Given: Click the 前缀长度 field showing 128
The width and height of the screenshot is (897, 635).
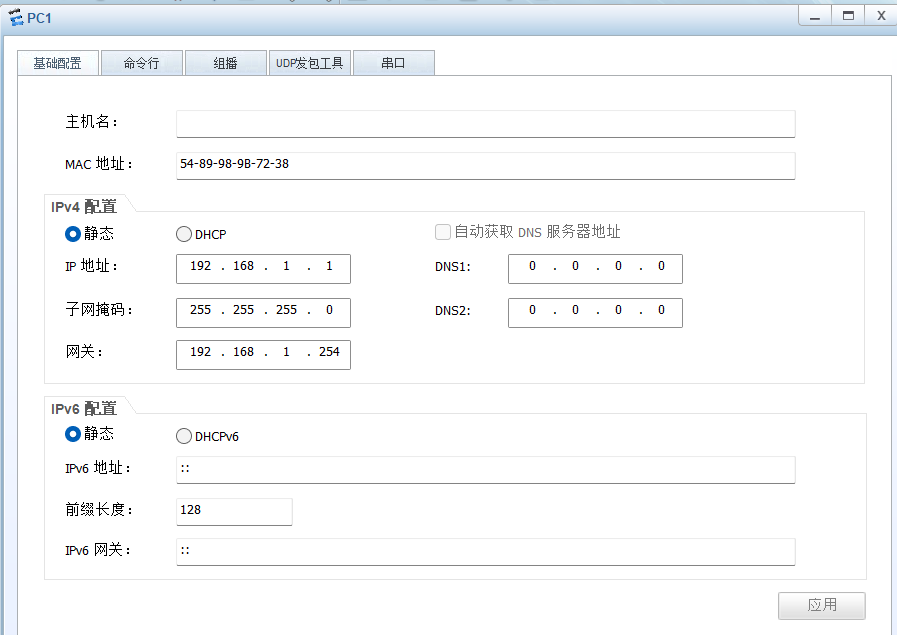Looking at the screenshot, I should click(x=234, y=511).
